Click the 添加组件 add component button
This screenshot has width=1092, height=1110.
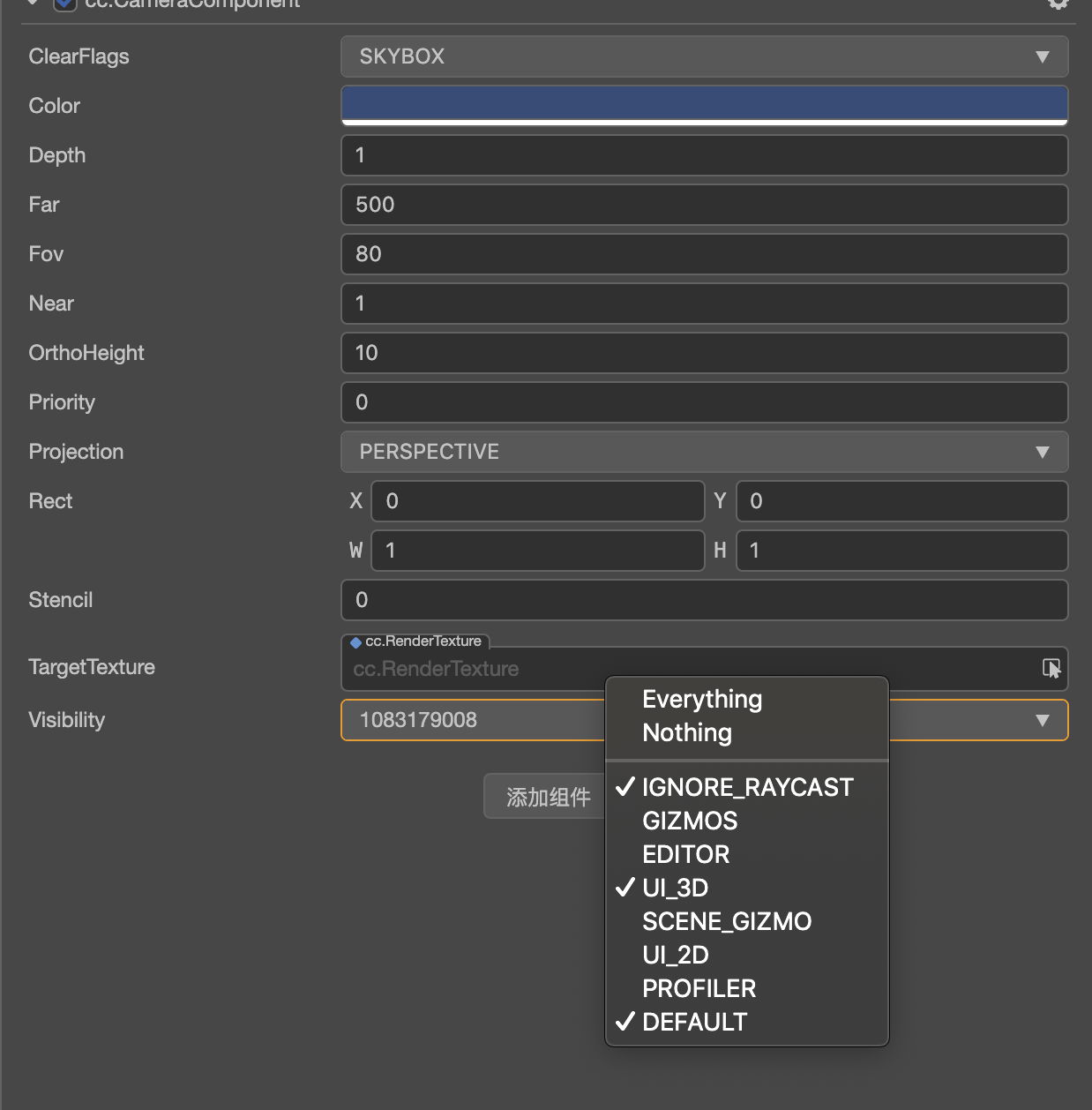[x=545, y=797]
